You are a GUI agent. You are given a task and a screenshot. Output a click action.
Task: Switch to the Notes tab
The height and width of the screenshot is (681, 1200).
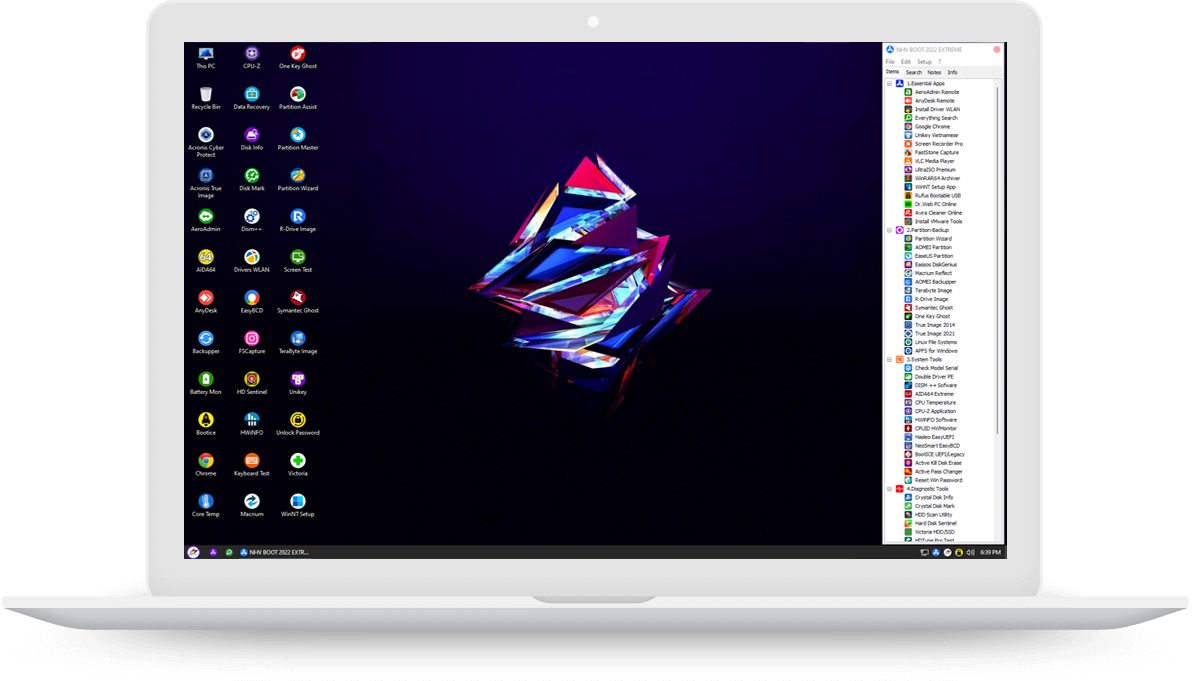click(x=934, y=72)
